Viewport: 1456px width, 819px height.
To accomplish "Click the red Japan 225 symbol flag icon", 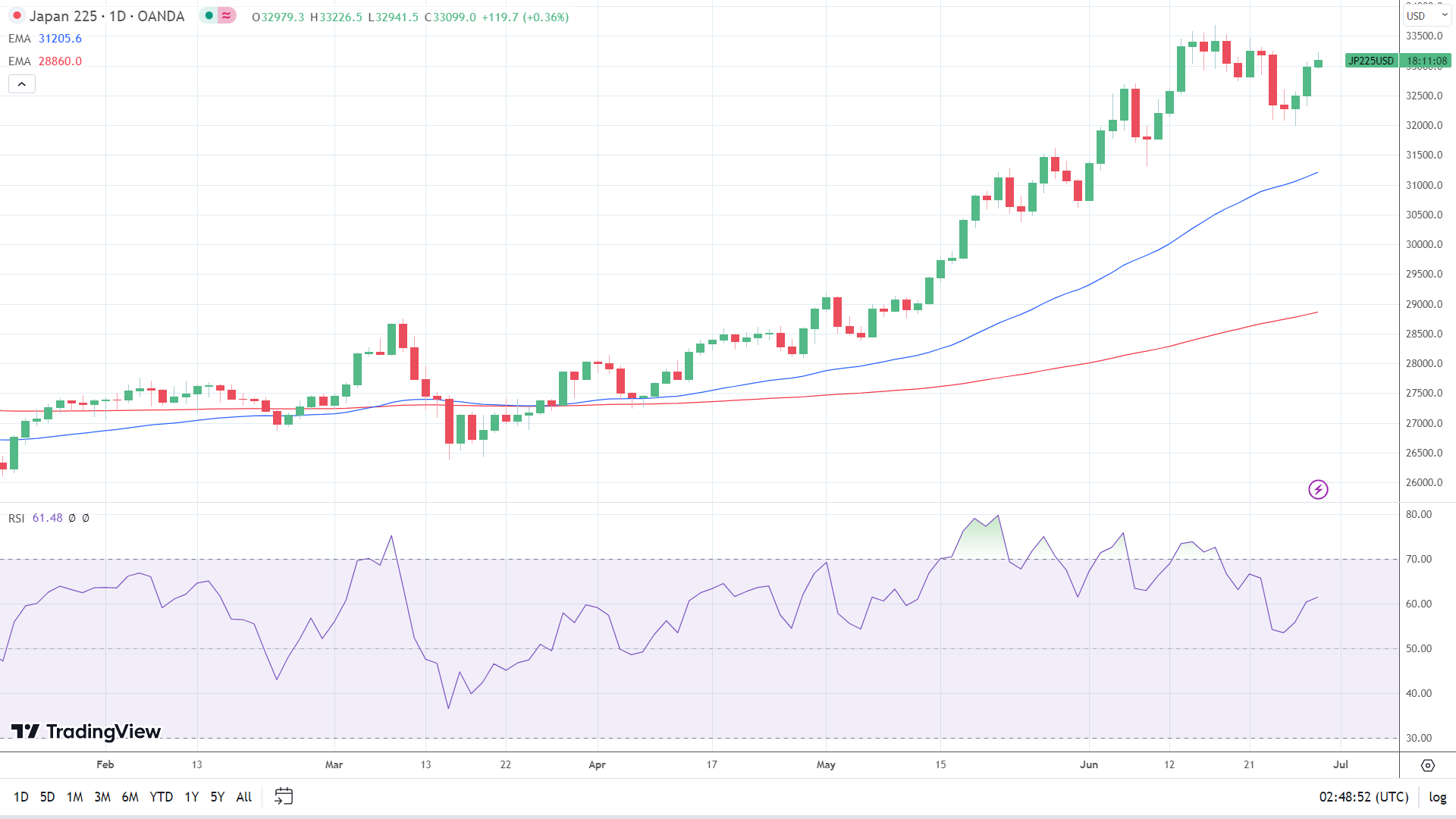I will pos(17,16).
